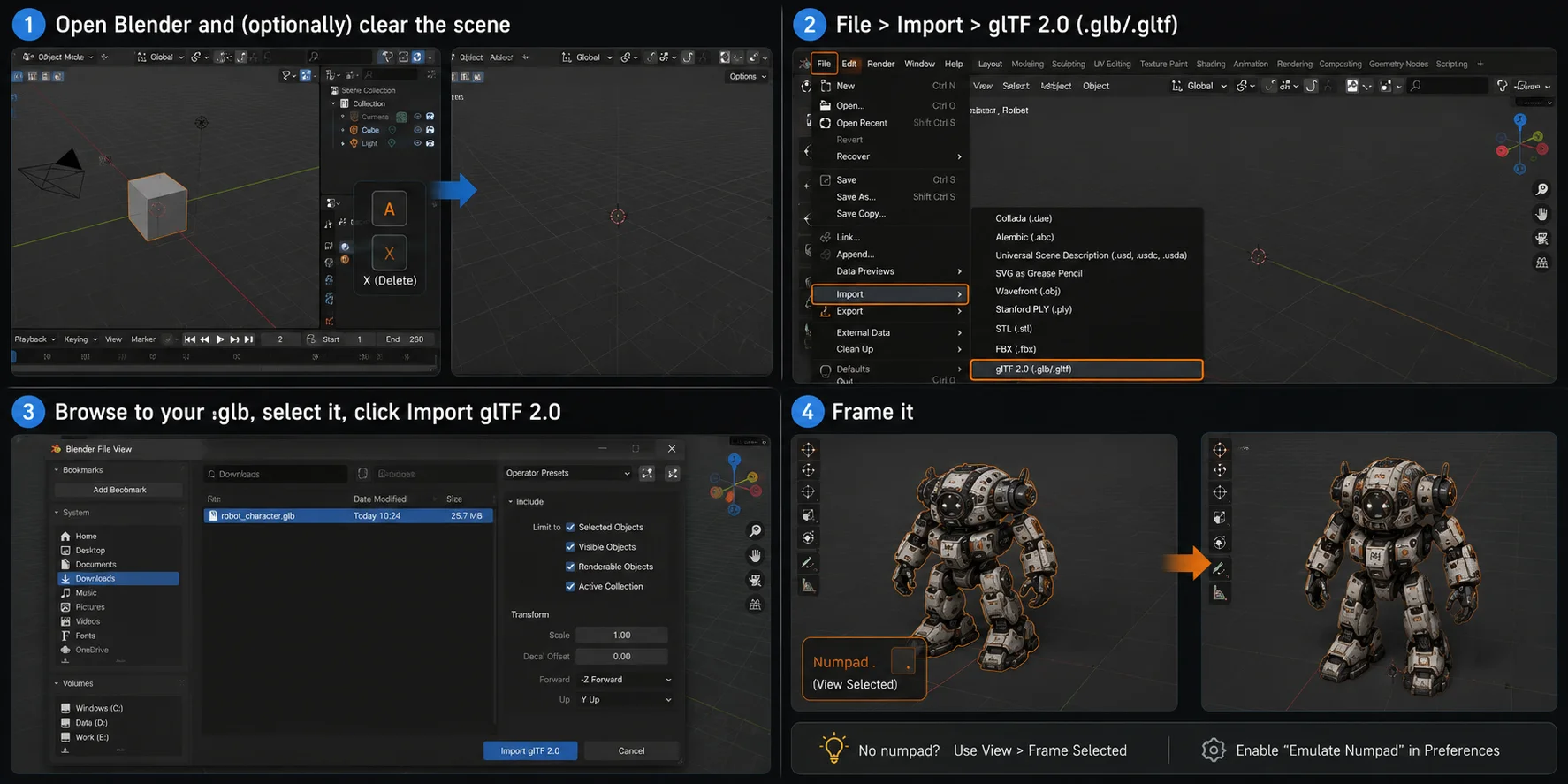
Task: Select the robot_character.glb file row
Action: pyautogui.click(x=348, y=516)
